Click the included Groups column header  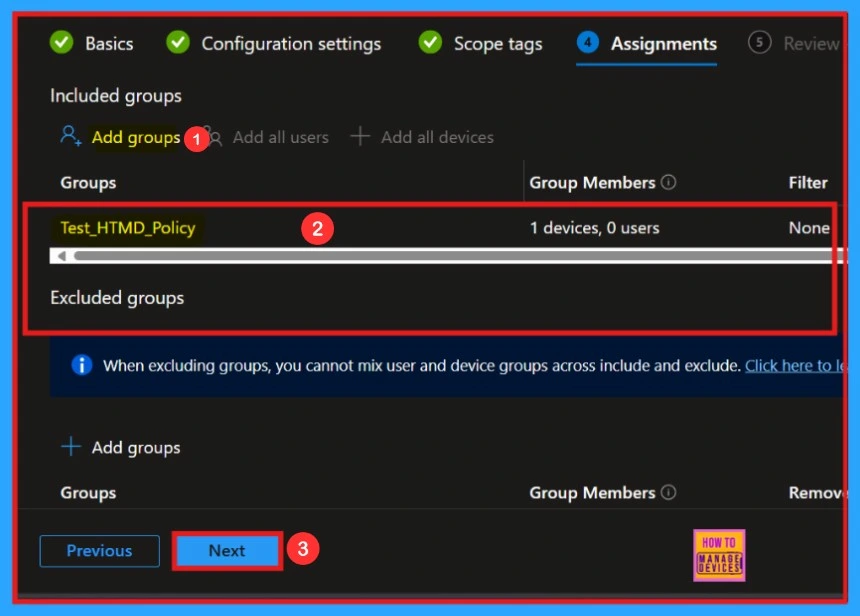(x=88, y=183)
